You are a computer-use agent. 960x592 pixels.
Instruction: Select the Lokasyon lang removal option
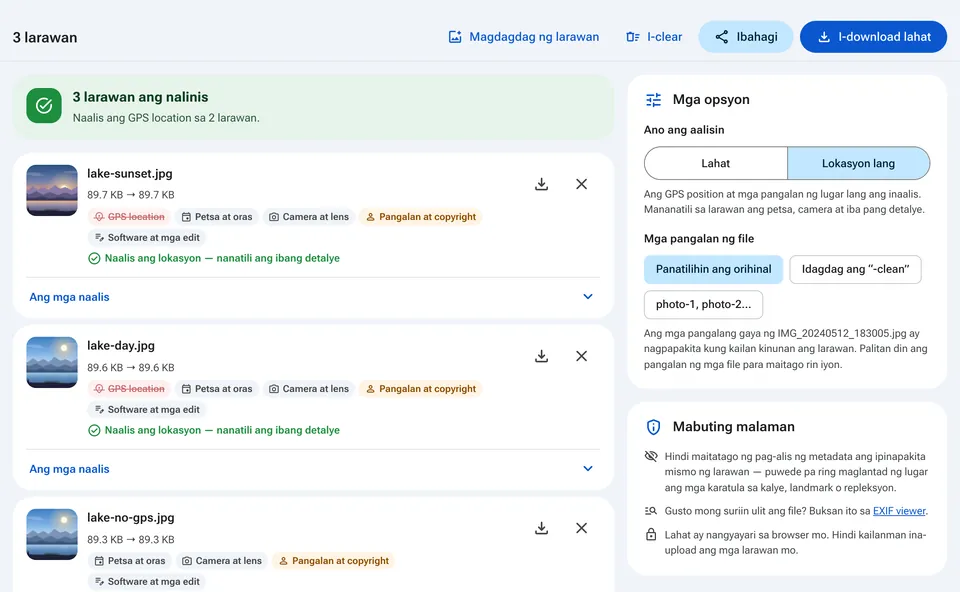(x=858, y=163)
